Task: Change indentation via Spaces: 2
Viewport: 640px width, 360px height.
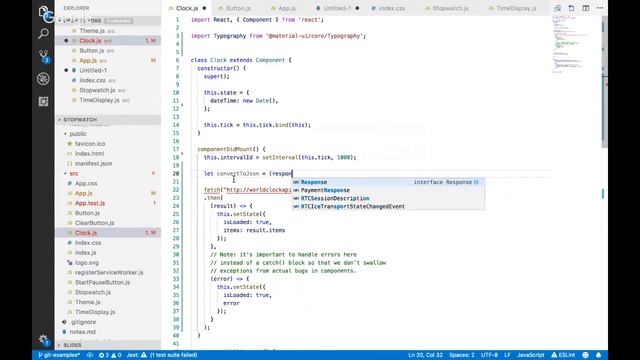Action: click(x=462, y=355)
